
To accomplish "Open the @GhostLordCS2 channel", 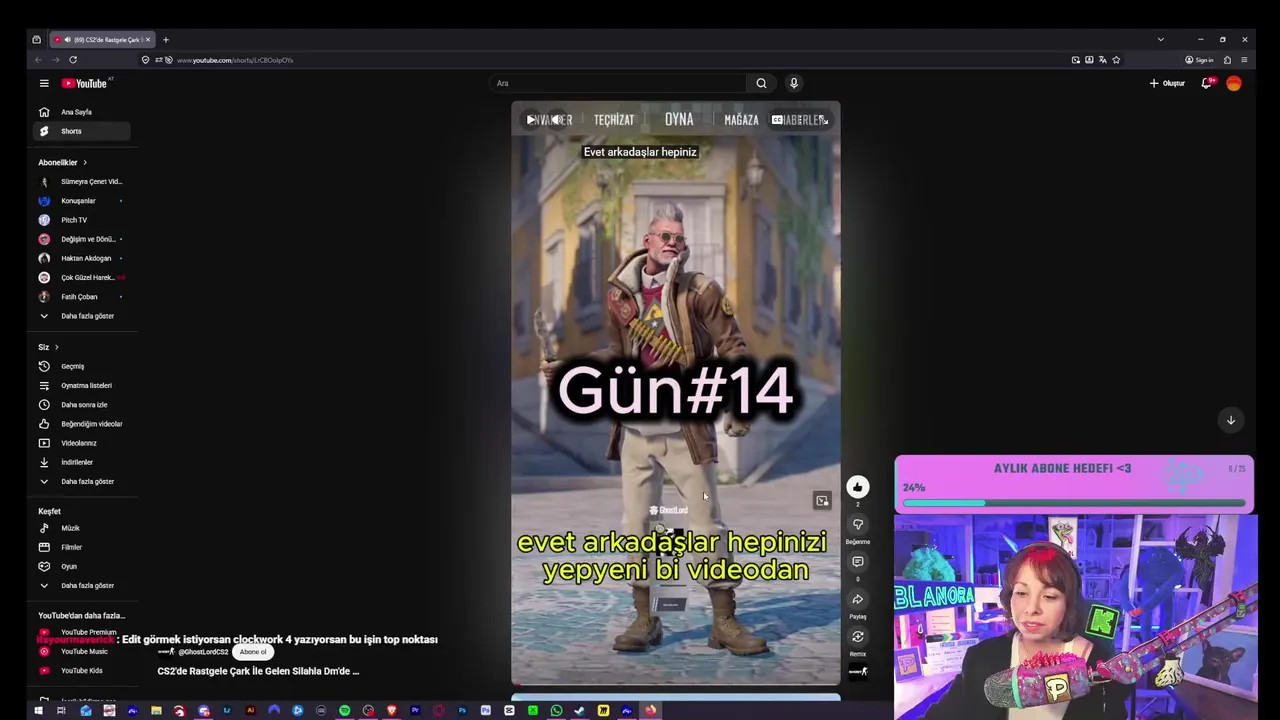I will click(x=203, y=652).
